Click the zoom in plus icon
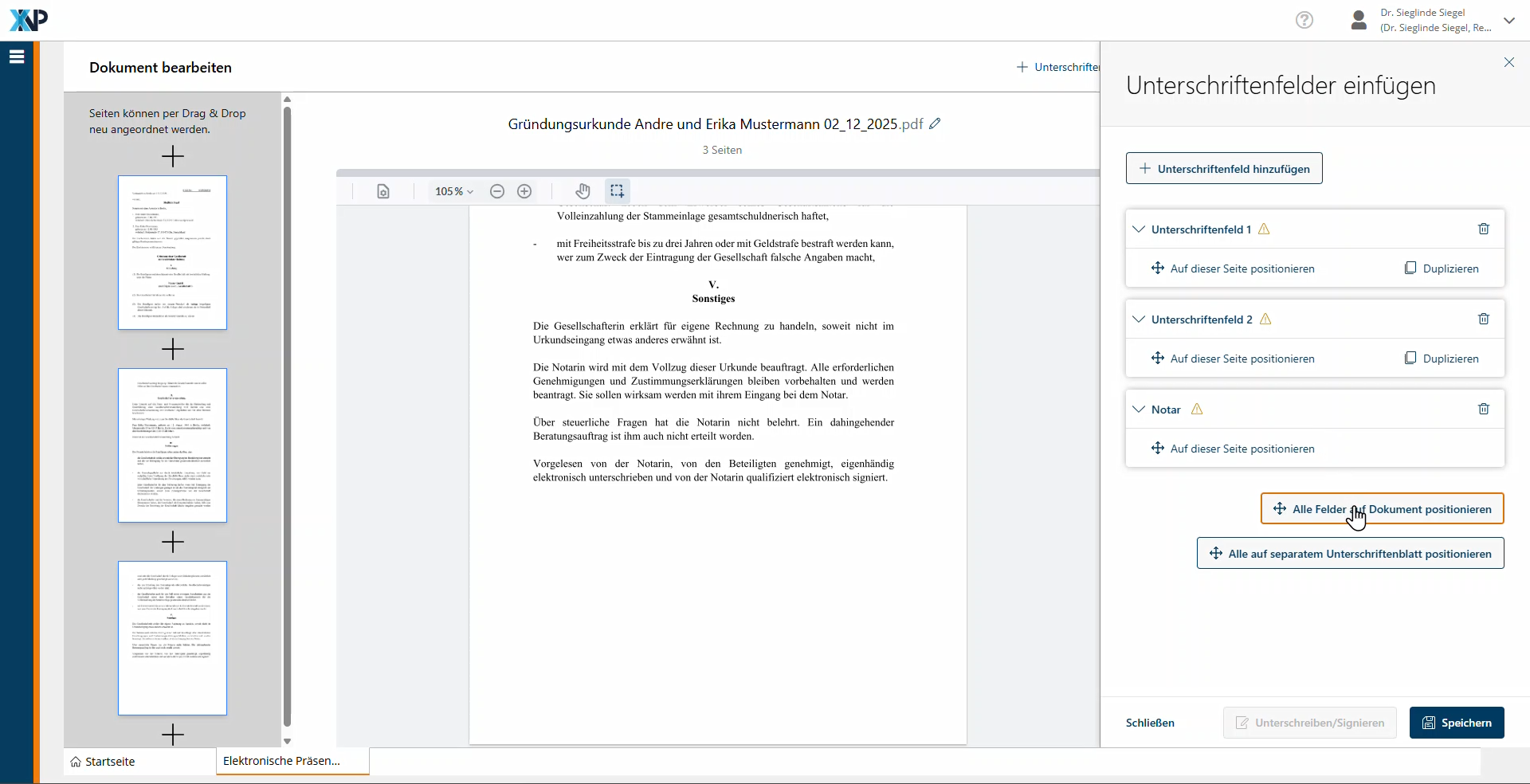Screen dimensions: 1530x784 pyautogui.click(x=524, y=191)
